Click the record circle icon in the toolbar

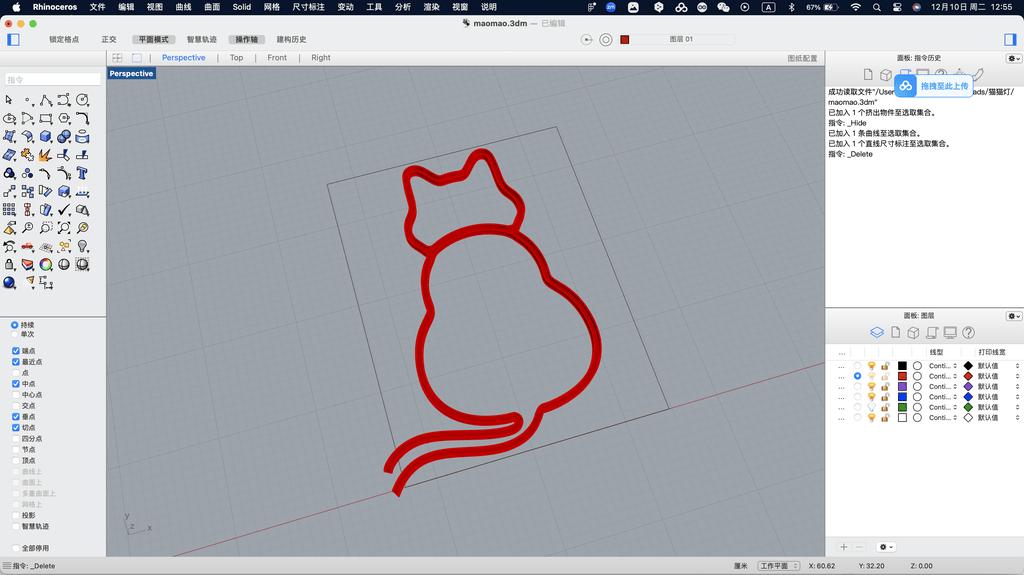coord(606,39)
